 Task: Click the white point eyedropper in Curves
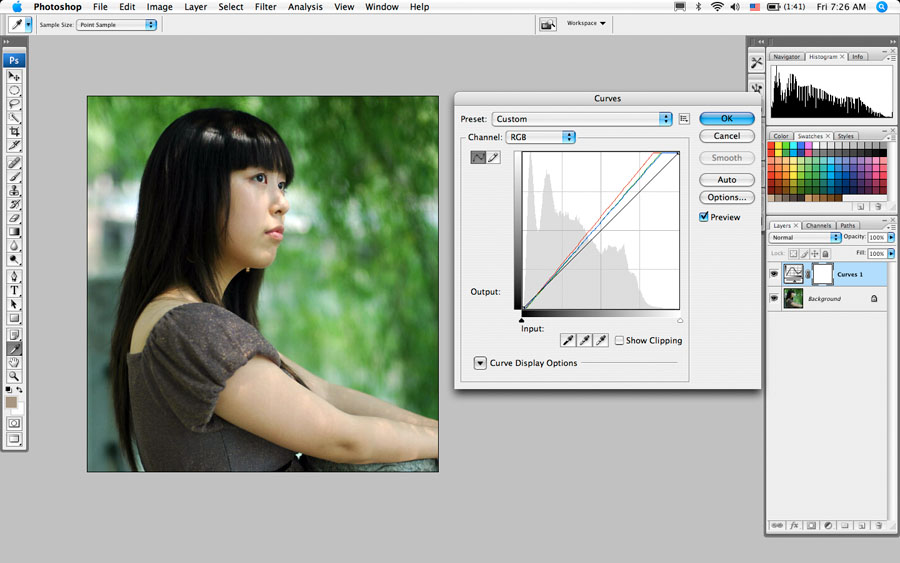[601, 341]
